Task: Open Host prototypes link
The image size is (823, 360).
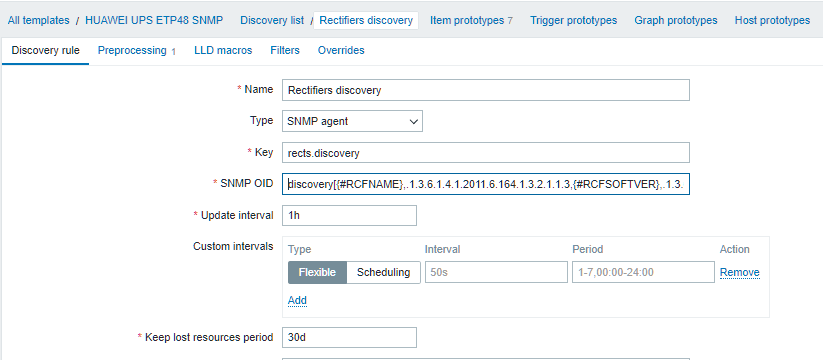Action: 772,20
